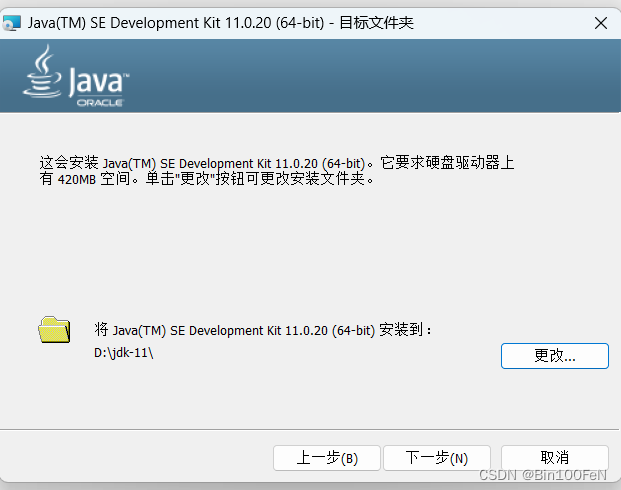This screenshot has height=490, width=621.
Task: Close the Java installer dialog window
Action: (601, 23)
